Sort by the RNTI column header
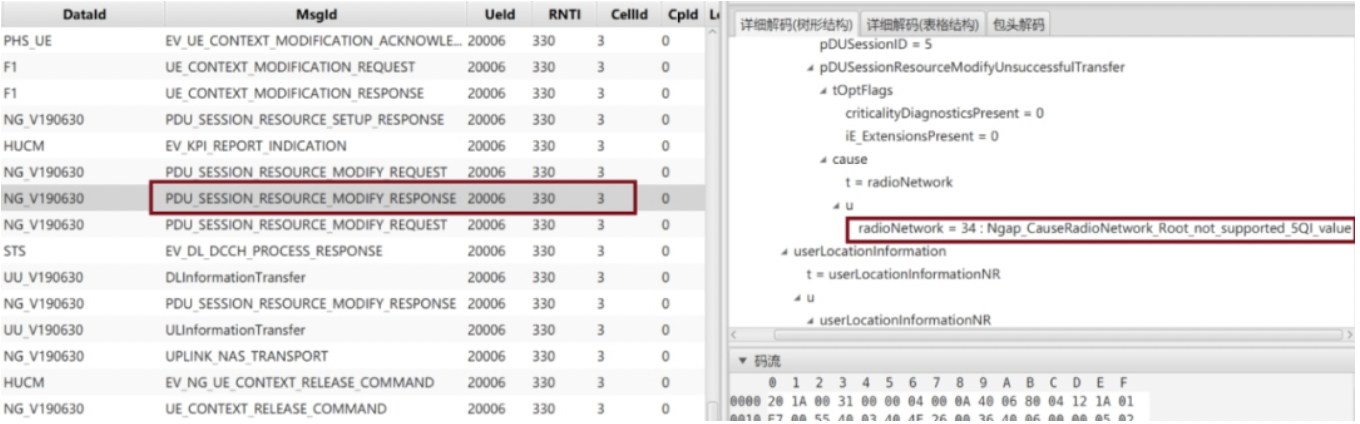Screen dimensions: 1360x424 (565, 16)
